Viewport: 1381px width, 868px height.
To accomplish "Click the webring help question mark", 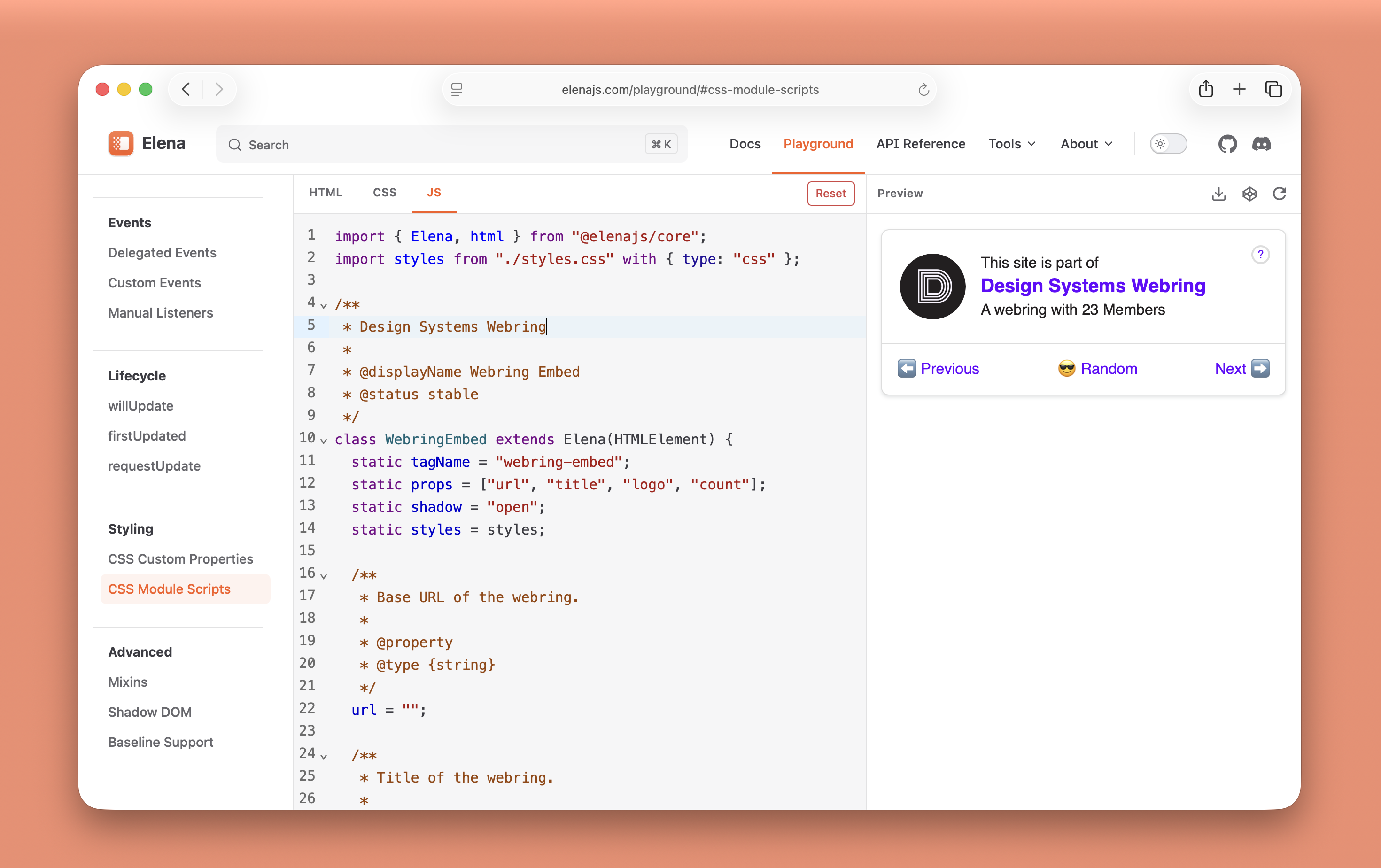I will [x=1260, y=255].
